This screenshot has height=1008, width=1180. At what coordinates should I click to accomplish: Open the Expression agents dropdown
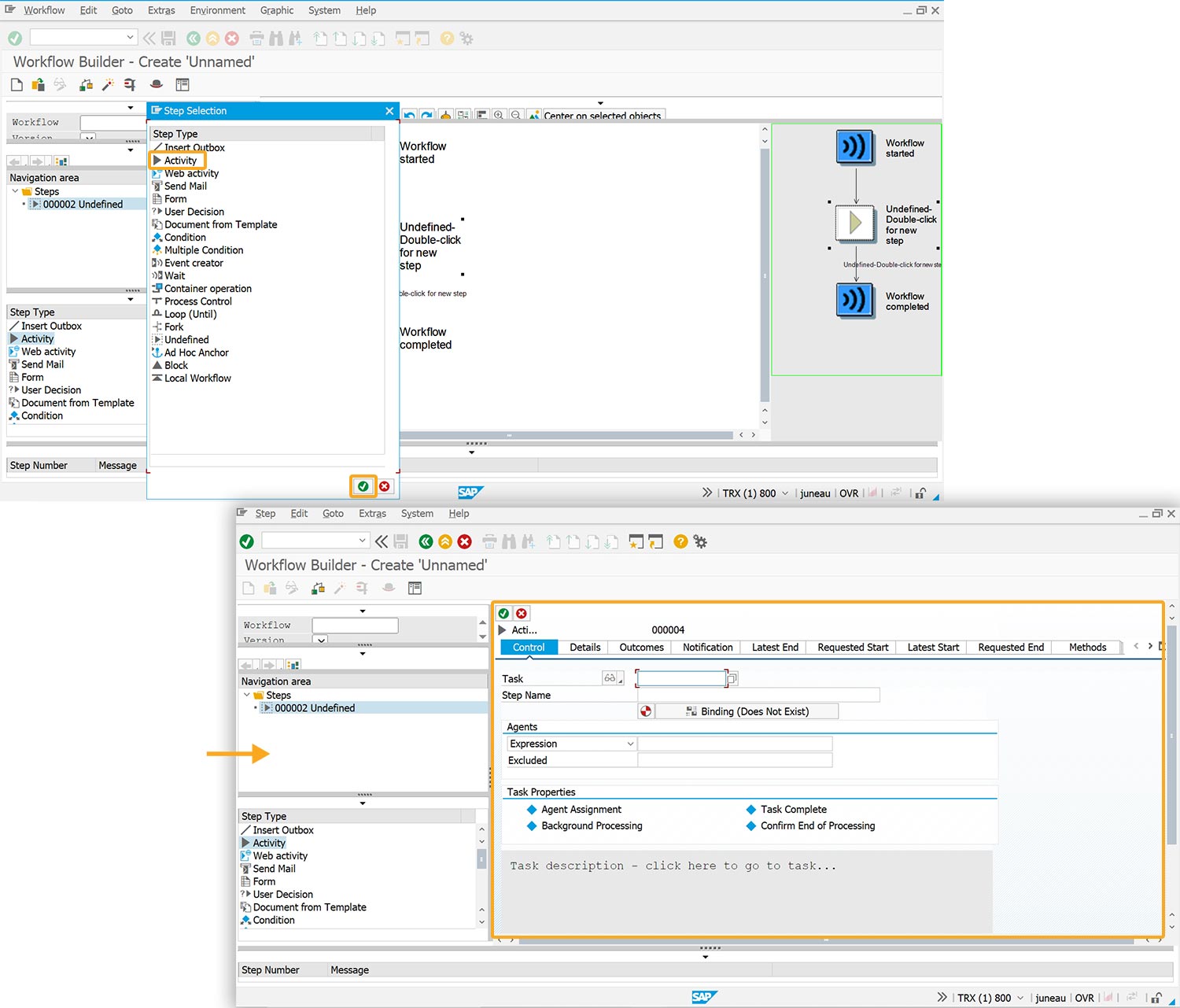630,744
